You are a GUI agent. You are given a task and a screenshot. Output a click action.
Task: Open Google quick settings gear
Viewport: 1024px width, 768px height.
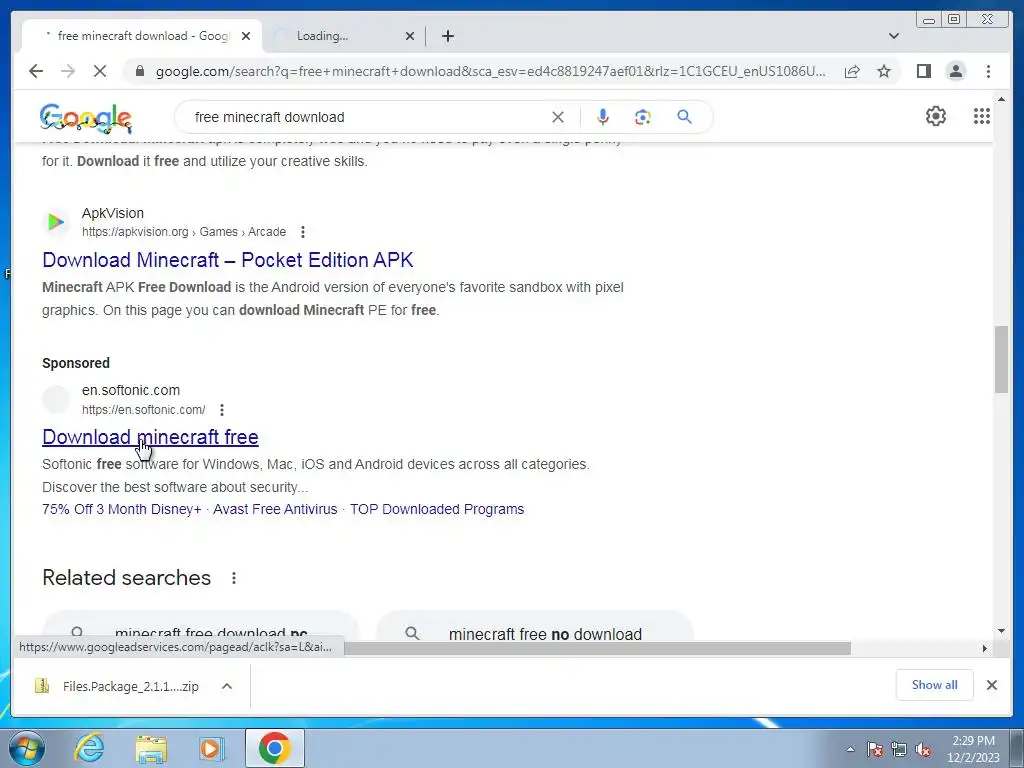point(936,116)
